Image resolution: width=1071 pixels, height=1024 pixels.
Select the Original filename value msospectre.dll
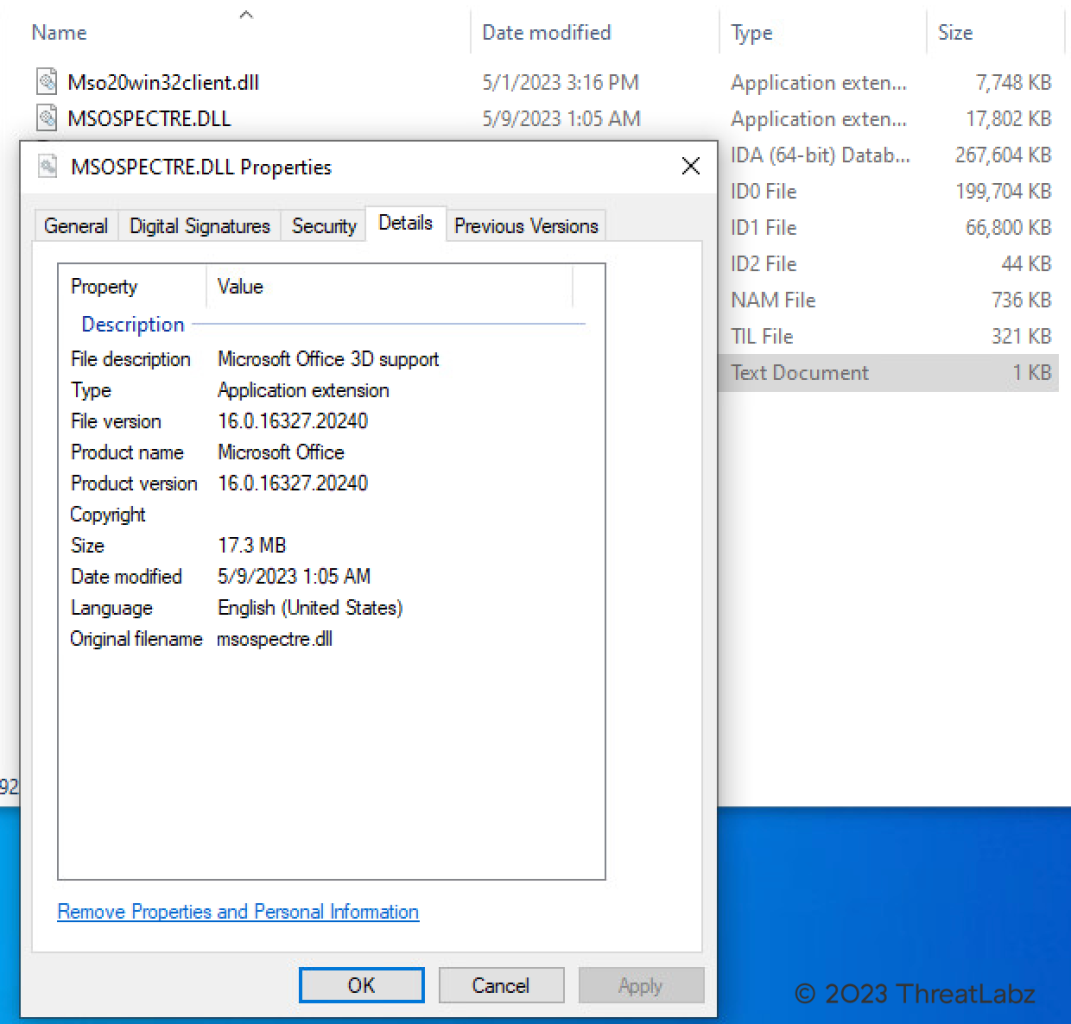click(x=274, y=639)
